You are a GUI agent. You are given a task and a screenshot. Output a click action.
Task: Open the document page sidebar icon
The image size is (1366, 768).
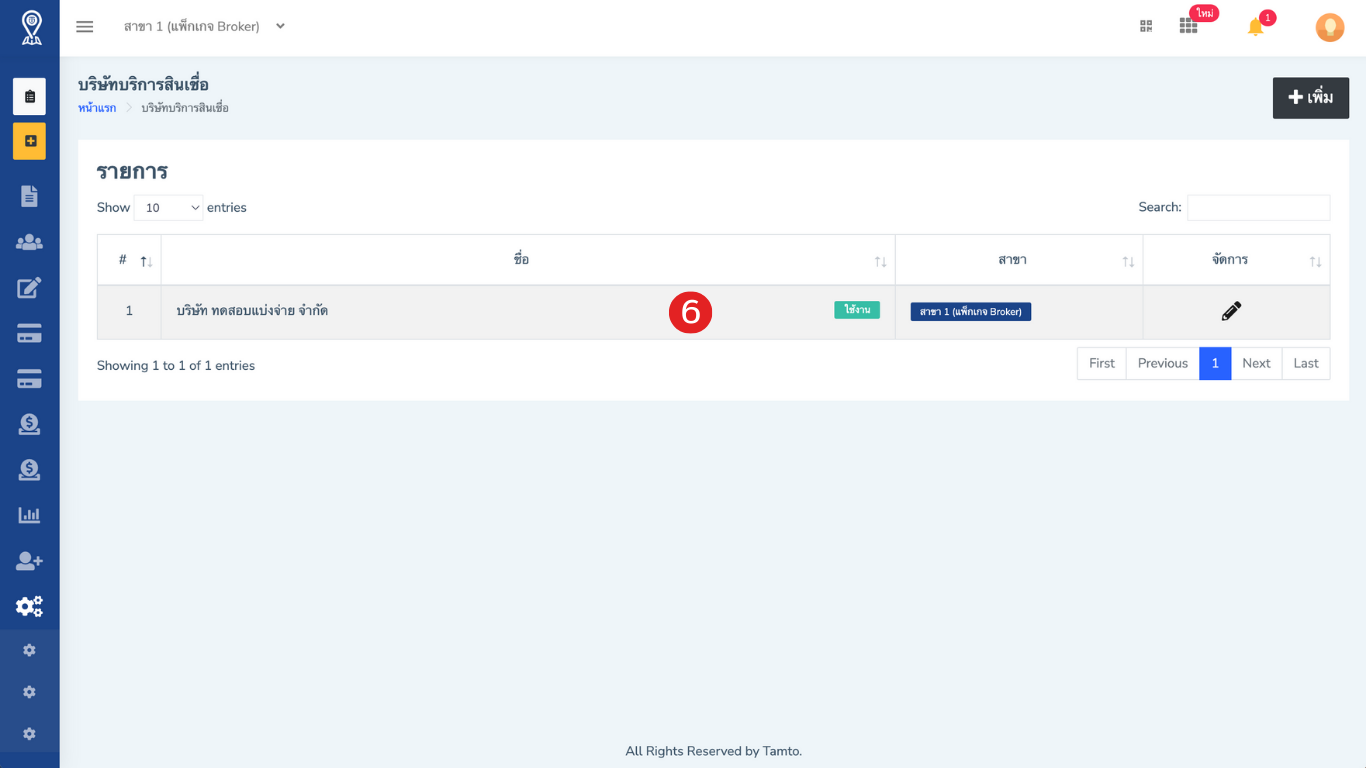(29, 196)
